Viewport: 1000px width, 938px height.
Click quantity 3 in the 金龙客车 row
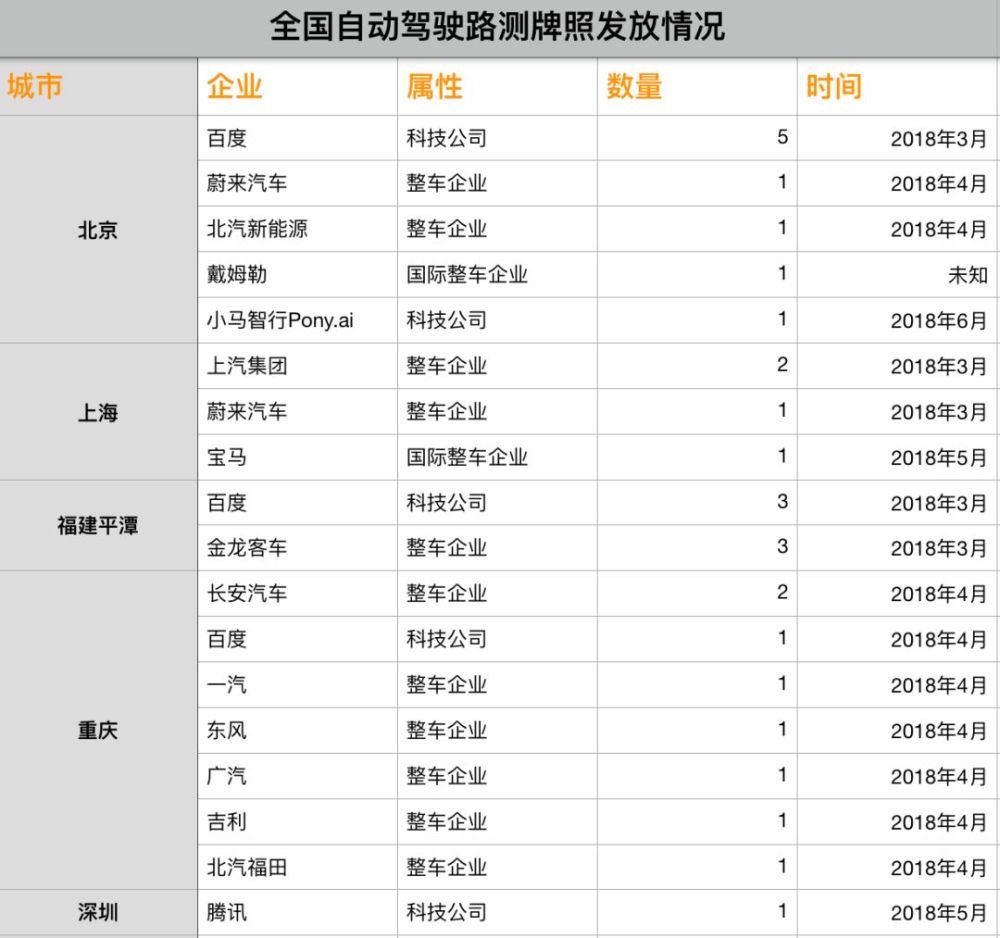tap(783, 546)
